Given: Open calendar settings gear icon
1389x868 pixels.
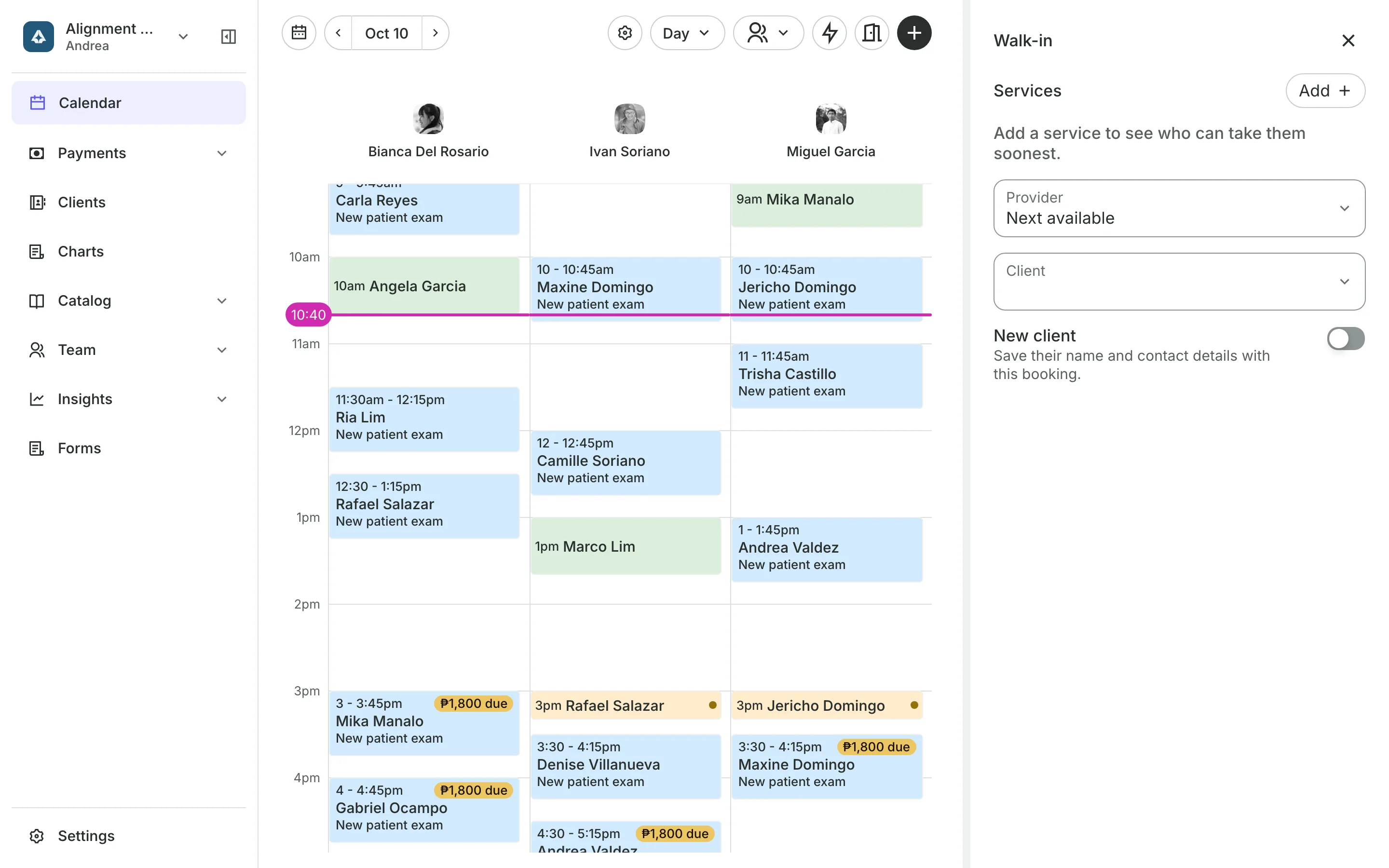Looking at the screenshot, I should coord(625,33).
